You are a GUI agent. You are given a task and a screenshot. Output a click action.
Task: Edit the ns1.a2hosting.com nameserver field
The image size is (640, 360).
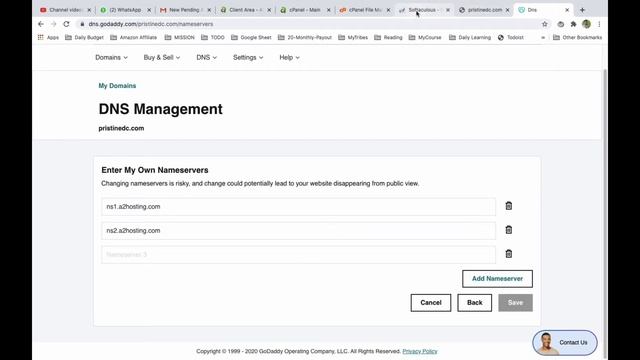point(298,207)
